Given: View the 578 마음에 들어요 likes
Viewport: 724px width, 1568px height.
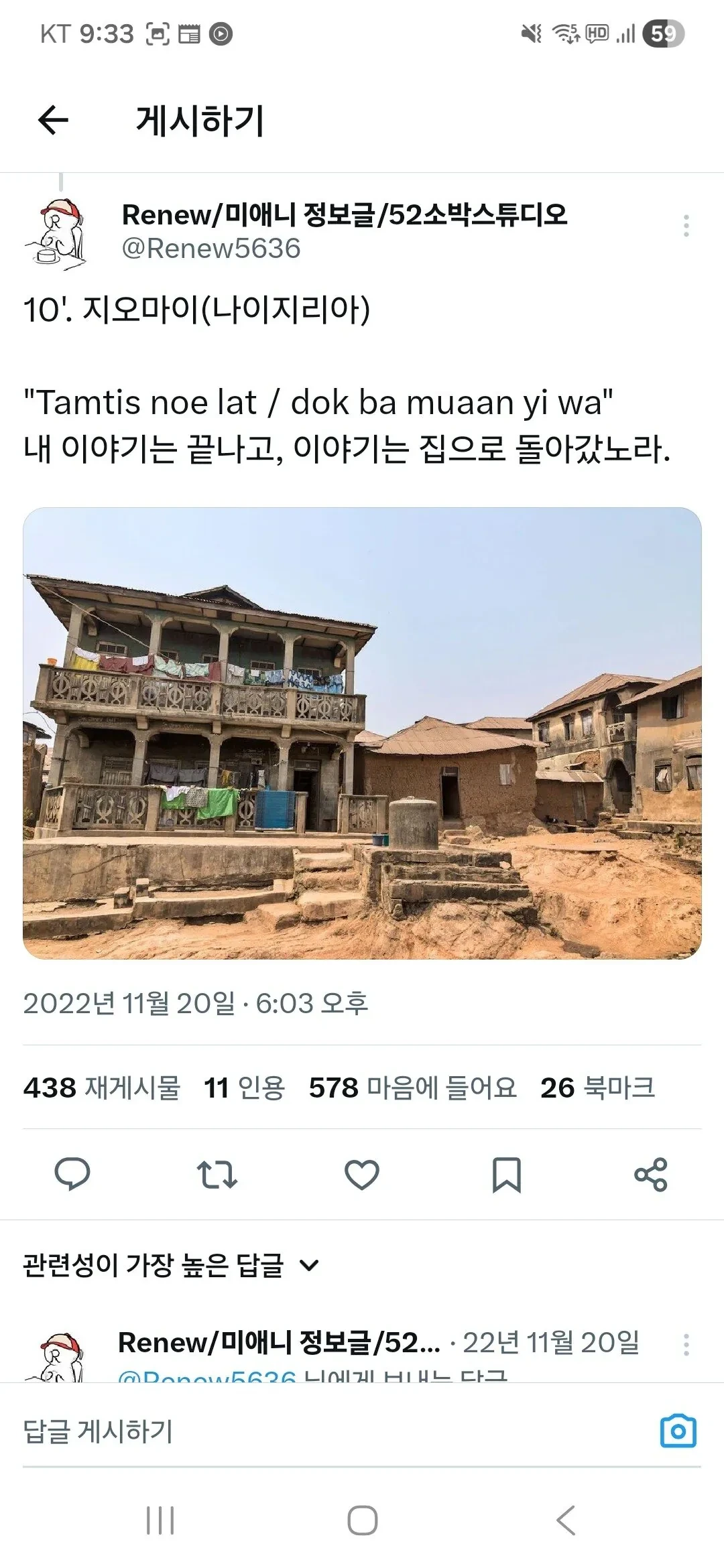Looking at the screenshot, I should click(x=413, y=1088).
